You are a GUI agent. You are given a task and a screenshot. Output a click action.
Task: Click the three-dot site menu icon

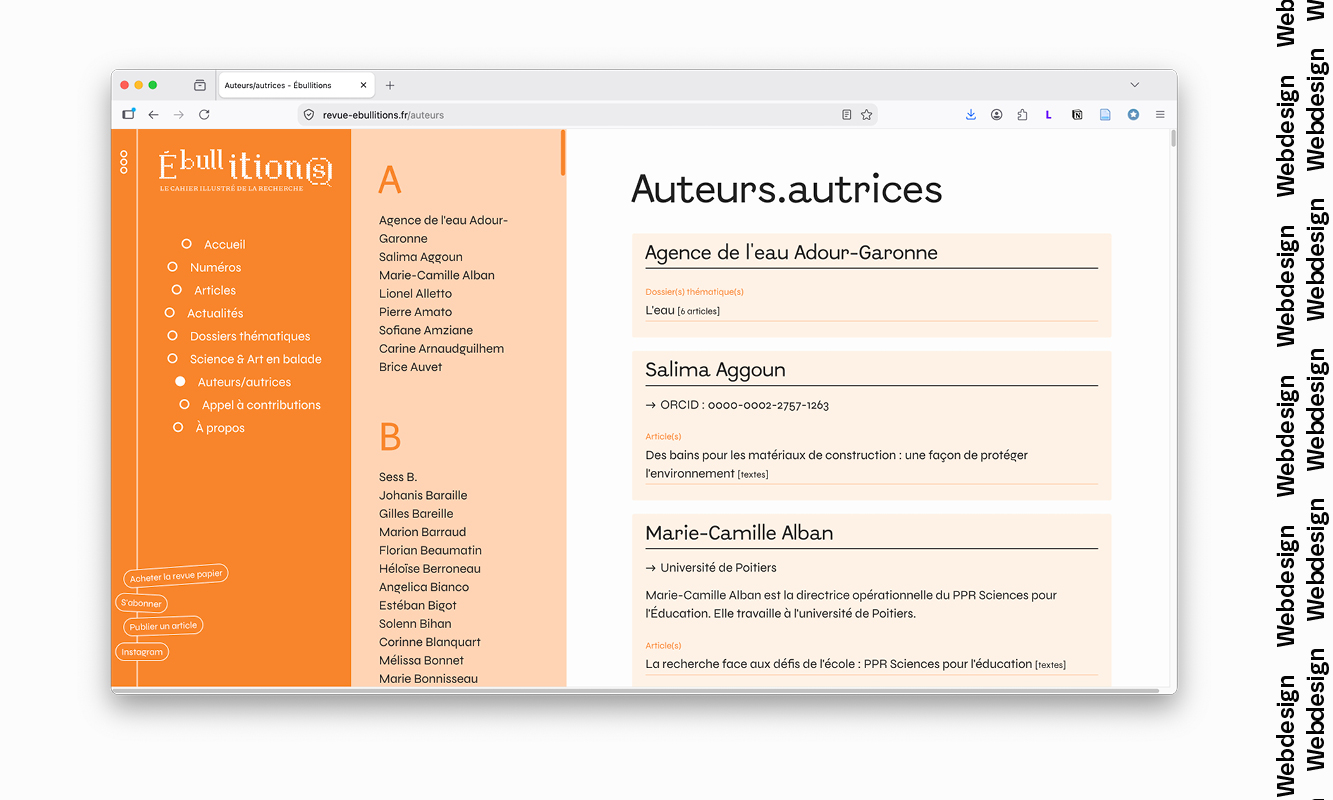(x=124, y=162)
